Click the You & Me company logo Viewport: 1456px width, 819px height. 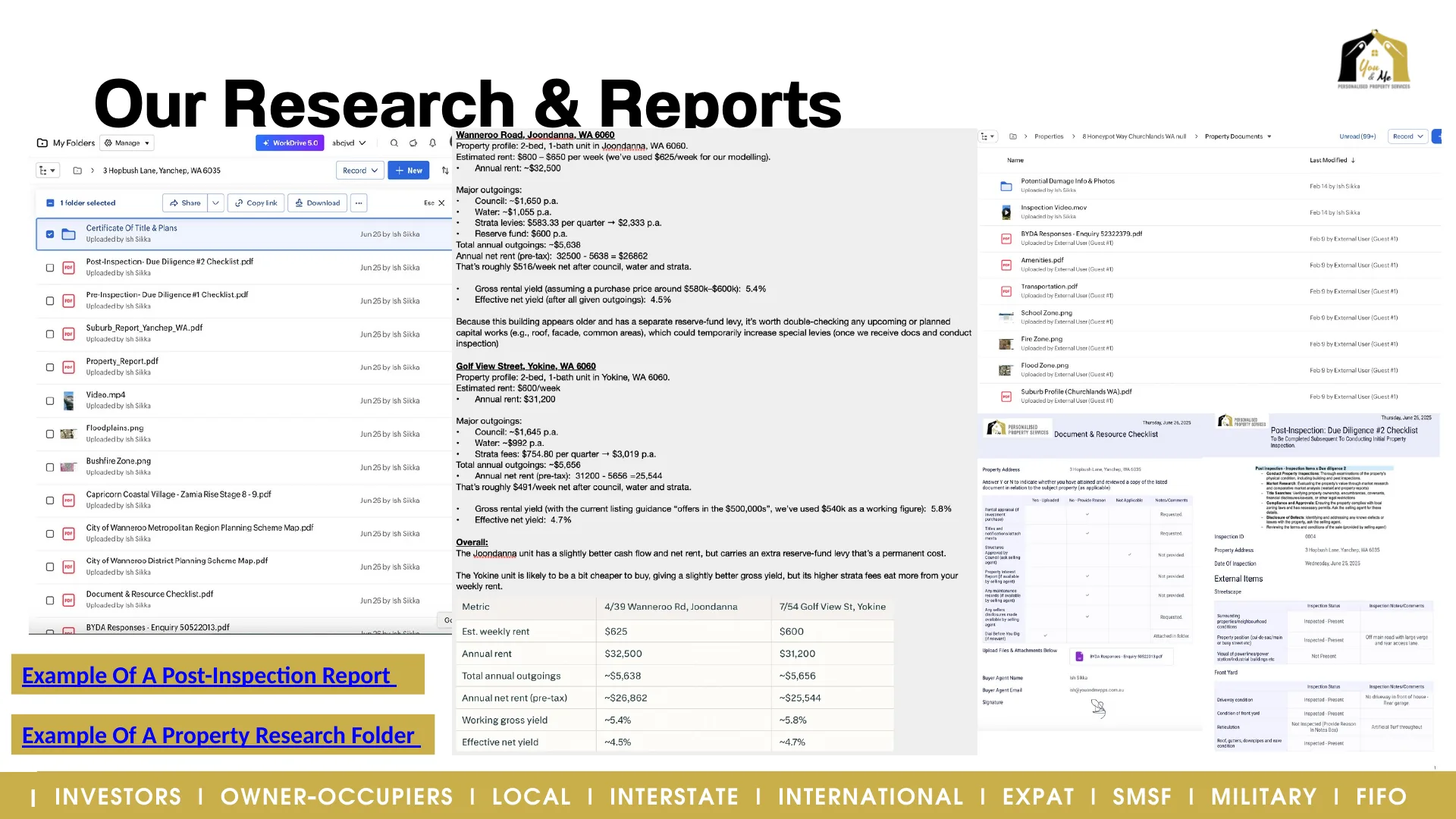(1373, 59)
